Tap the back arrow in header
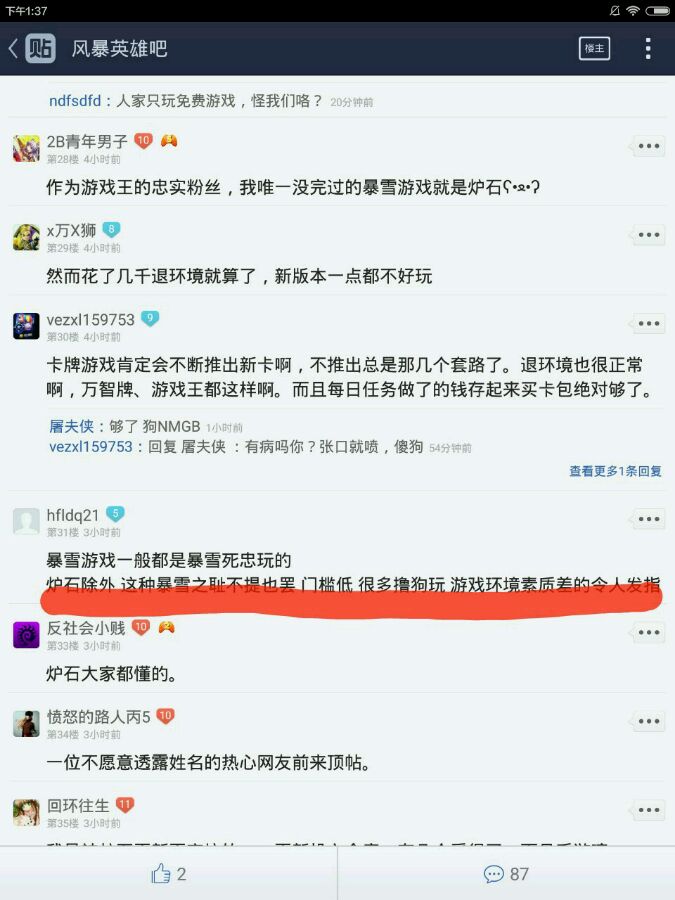 pos(13,49)
